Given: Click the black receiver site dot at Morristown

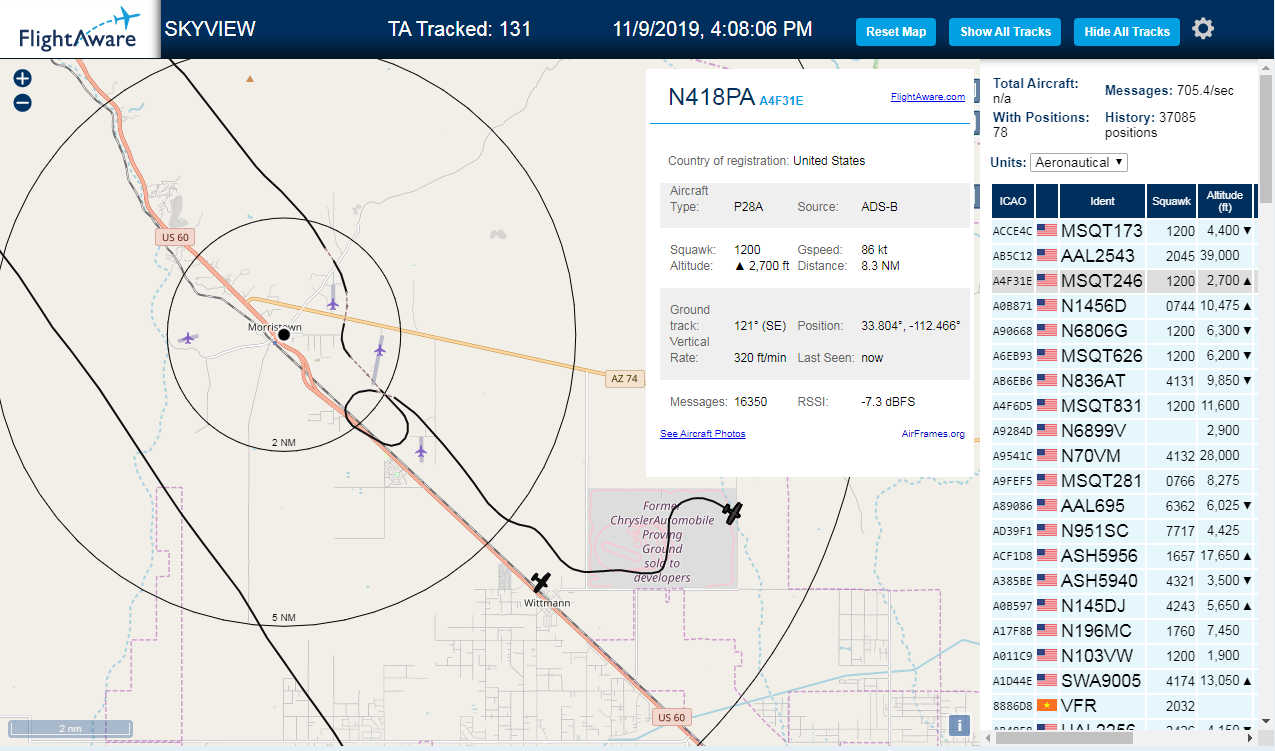Looking at the screenshot, I should pyautogui.click(x=284, y=335).
